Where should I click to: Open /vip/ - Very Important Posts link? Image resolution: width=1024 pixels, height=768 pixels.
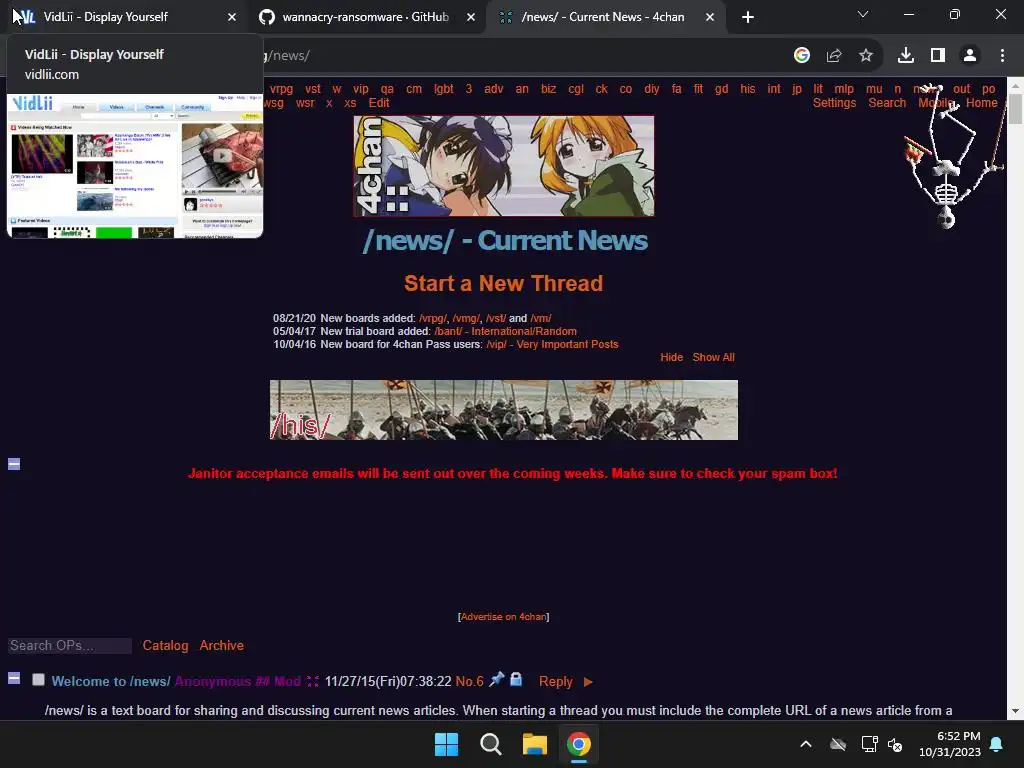click(552, 344)
